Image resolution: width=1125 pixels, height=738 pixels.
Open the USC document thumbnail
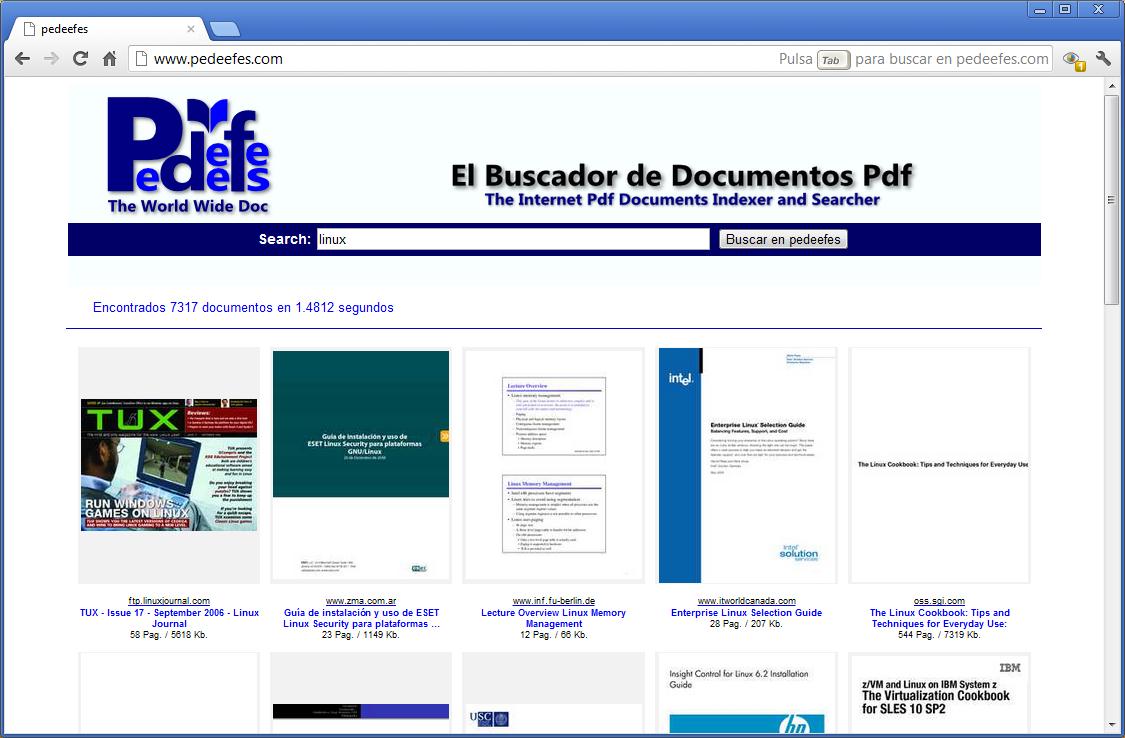pyautogui.click(x=553, y=693)
